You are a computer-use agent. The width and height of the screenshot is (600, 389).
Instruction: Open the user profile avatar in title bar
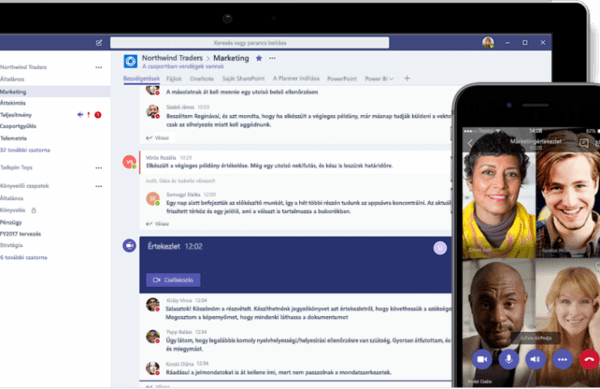(488, 42)
